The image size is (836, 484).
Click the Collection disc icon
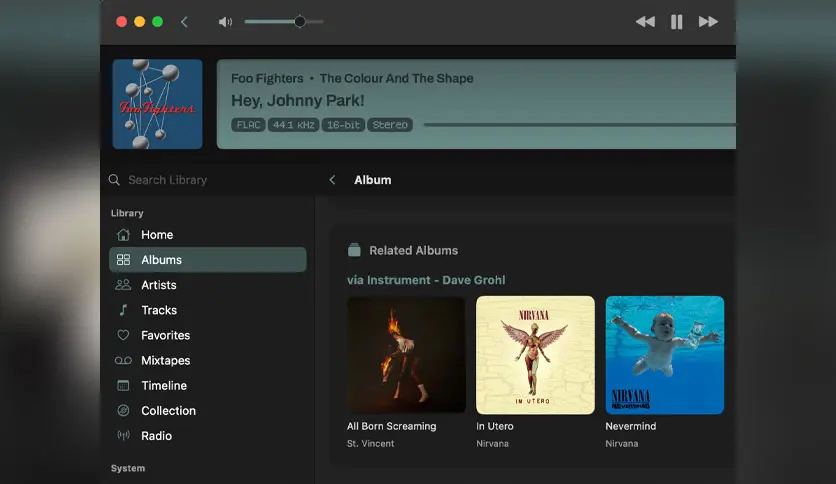pyautogui.click(x=123, y=410)
